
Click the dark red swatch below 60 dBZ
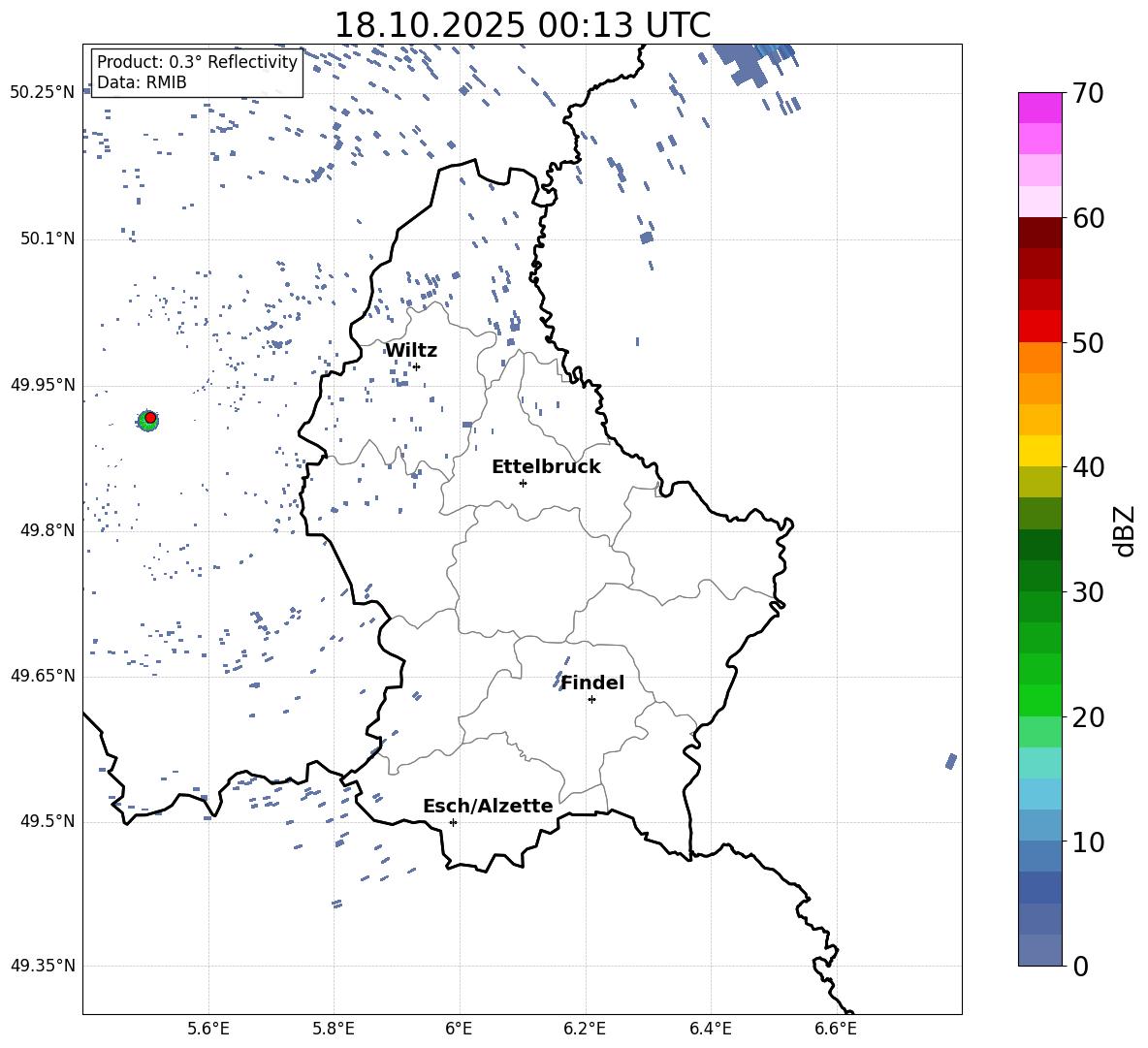coord(1040,233)
